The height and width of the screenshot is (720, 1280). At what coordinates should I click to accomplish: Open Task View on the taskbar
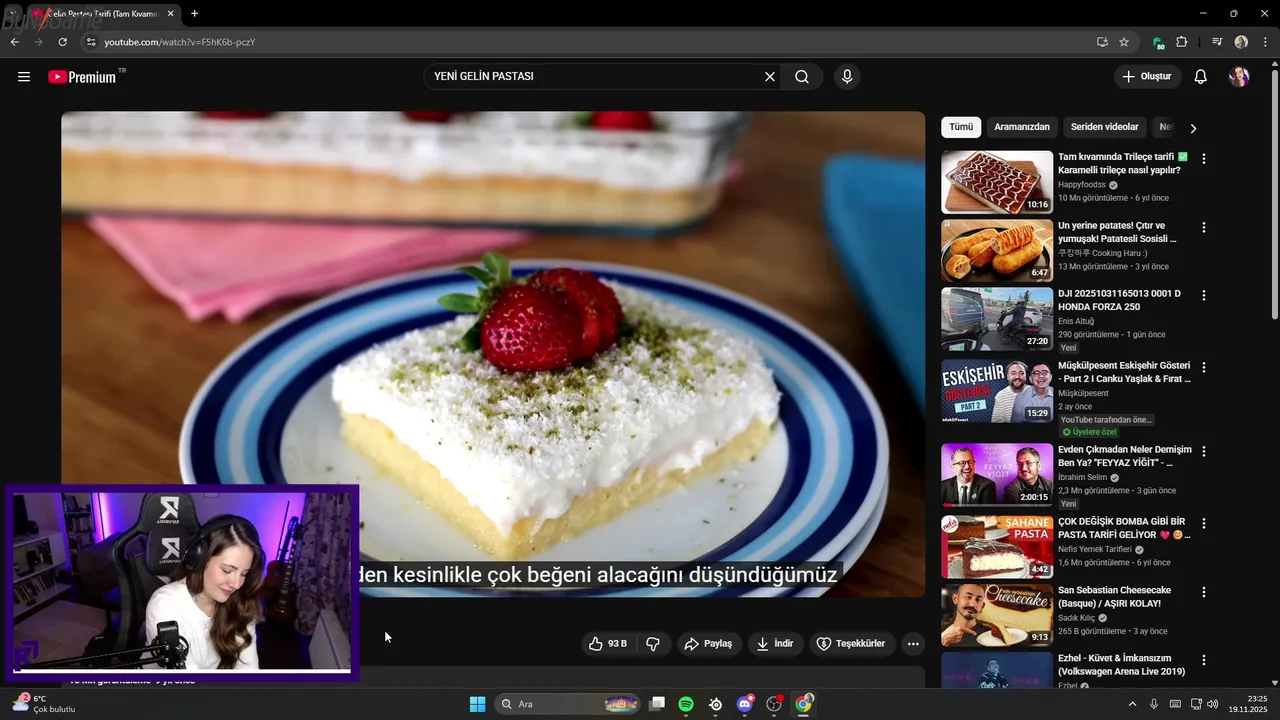click(x=657, y=704)
